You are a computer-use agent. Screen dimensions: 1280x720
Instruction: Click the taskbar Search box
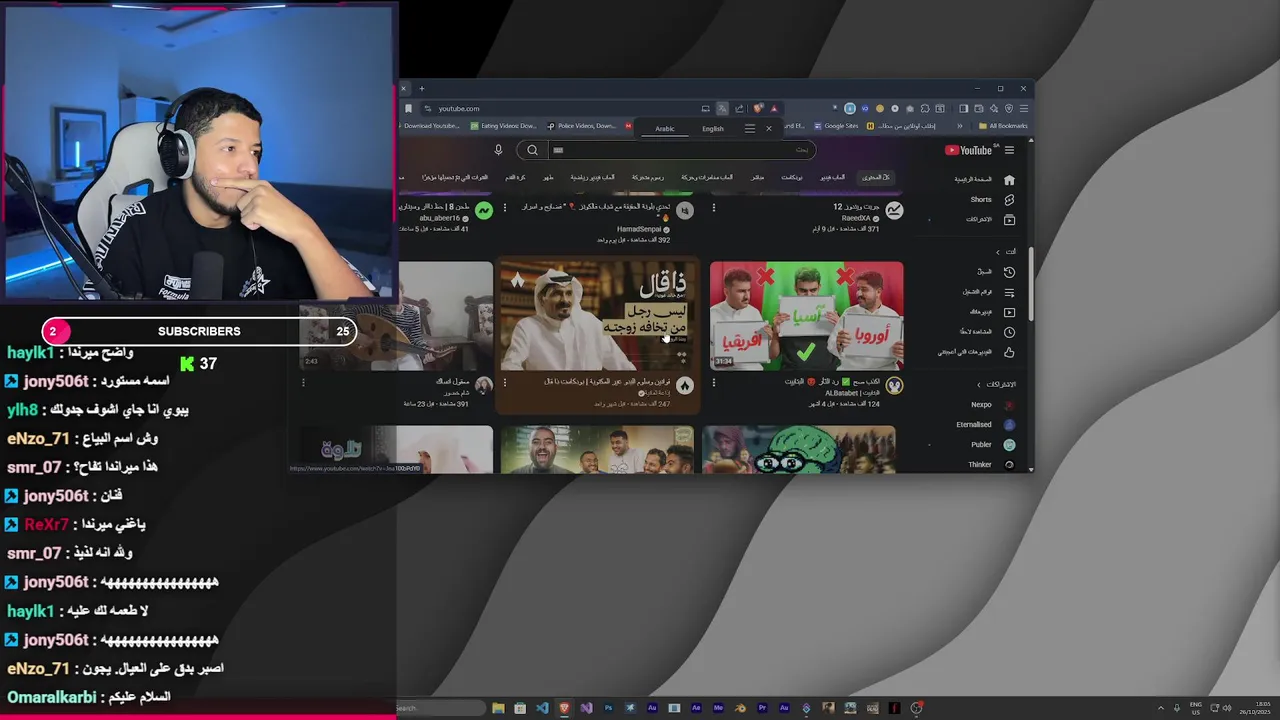pos(440,708)
